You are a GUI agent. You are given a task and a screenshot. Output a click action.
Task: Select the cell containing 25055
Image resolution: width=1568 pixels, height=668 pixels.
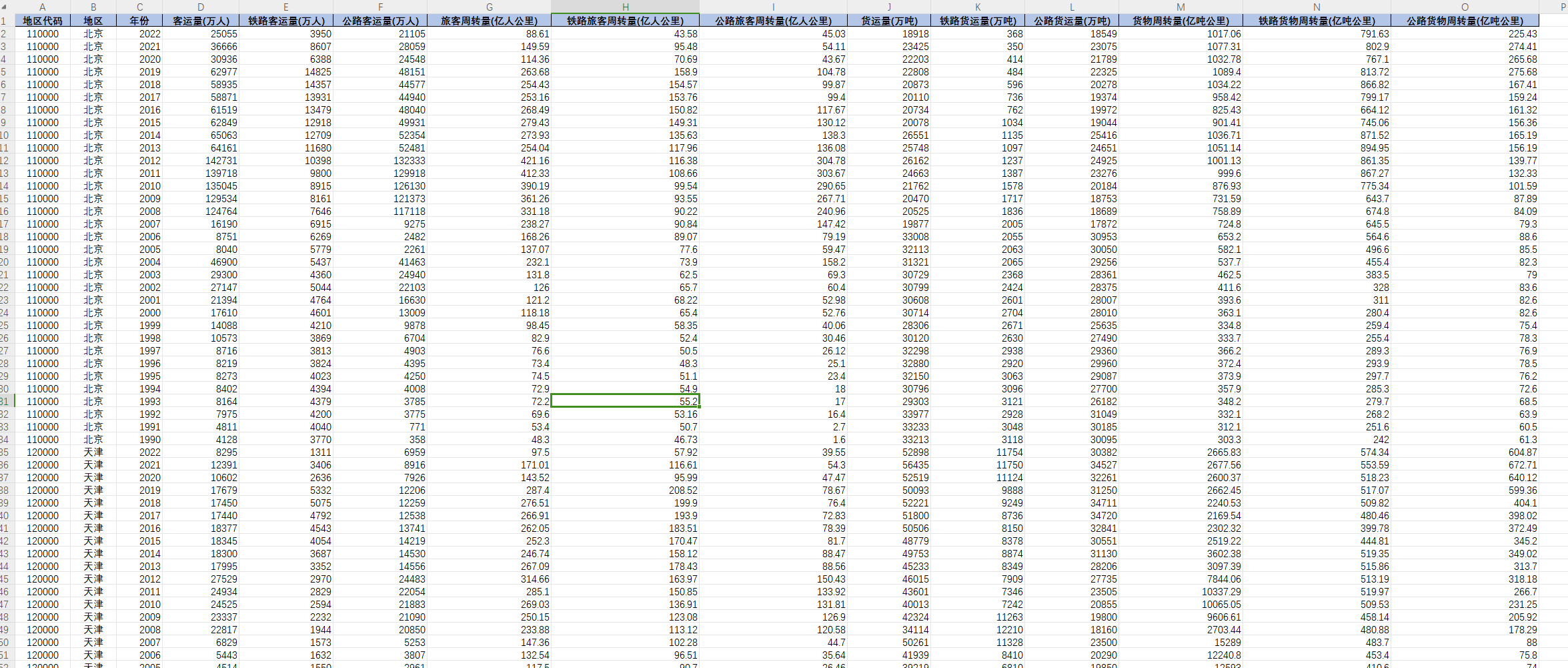(x=201, y=34)
